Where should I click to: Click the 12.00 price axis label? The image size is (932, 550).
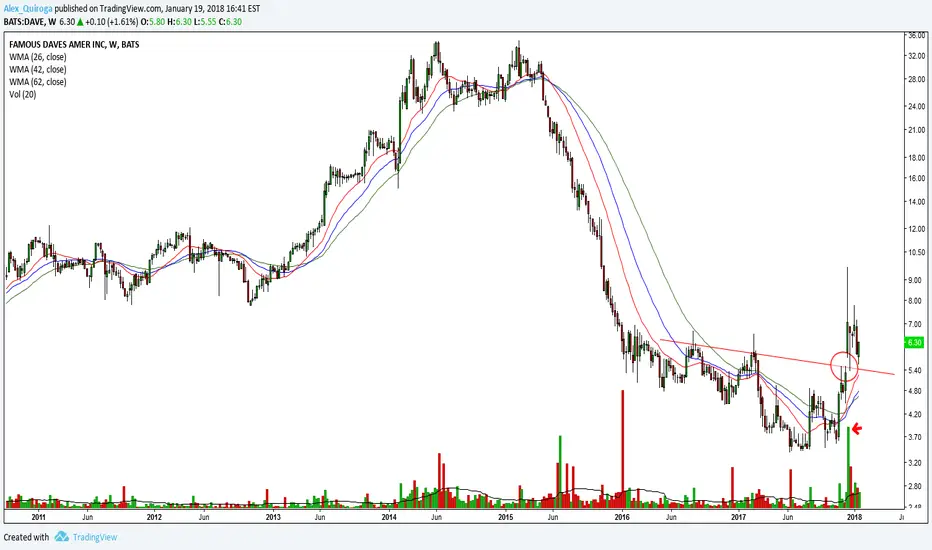coord(916,229)
